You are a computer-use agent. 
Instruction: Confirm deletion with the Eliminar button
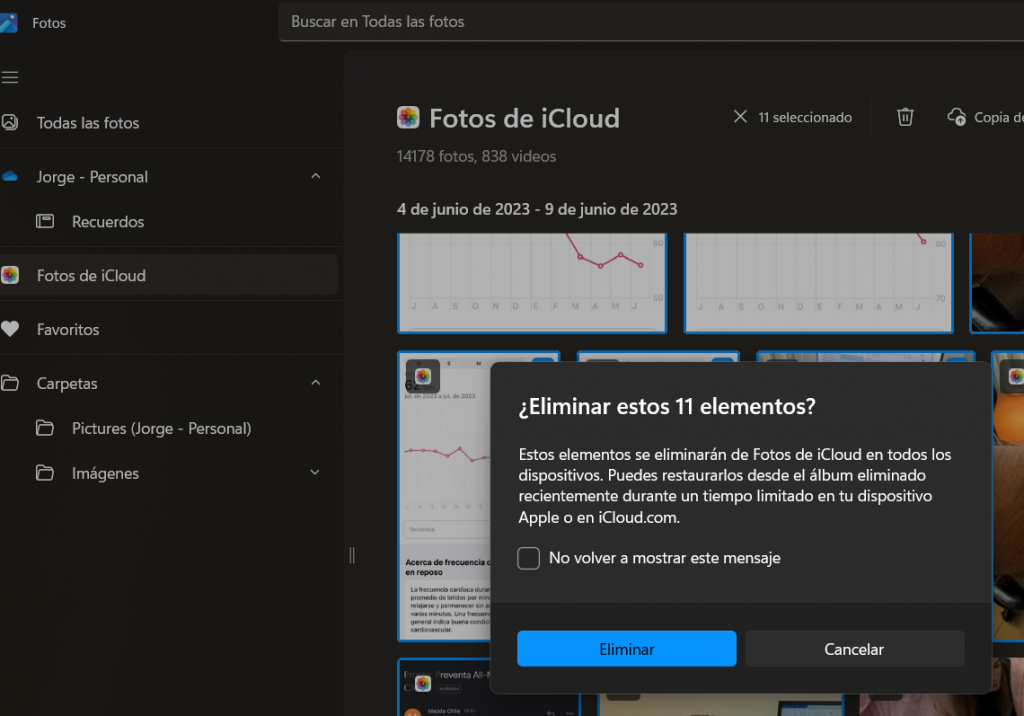click(626, 649)
